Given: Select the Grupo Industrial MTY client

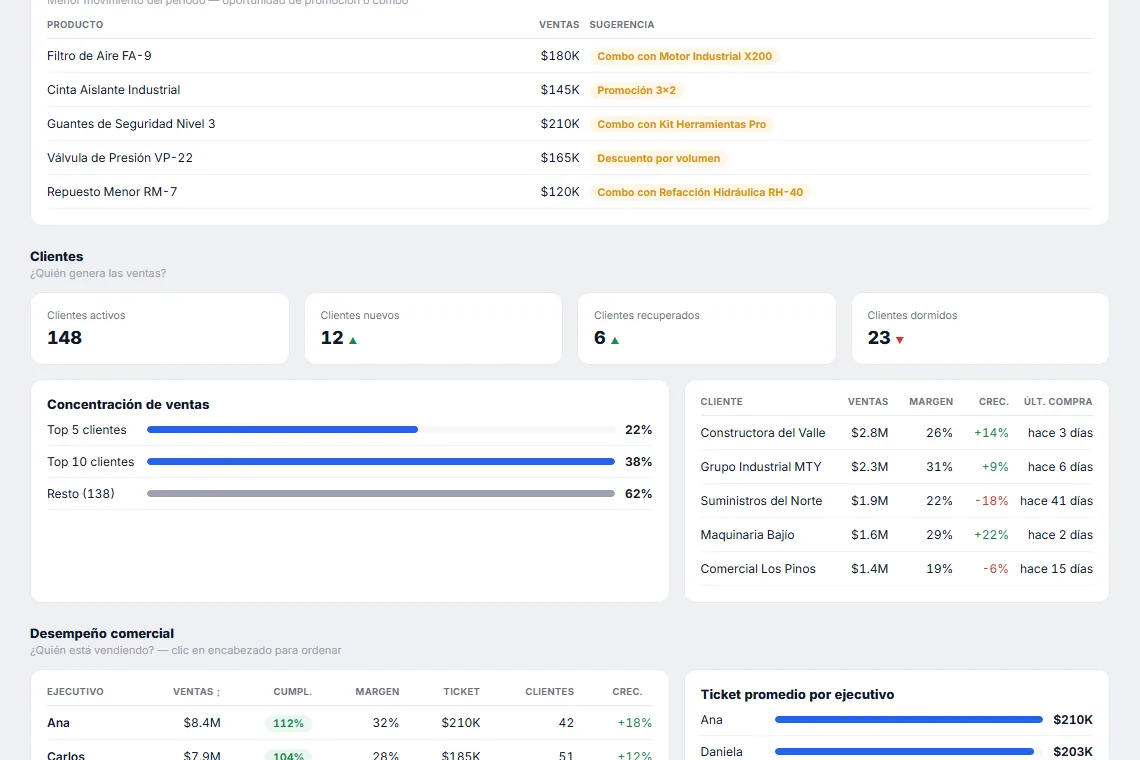Looking at the screenshot, I should tap(760, 467).
